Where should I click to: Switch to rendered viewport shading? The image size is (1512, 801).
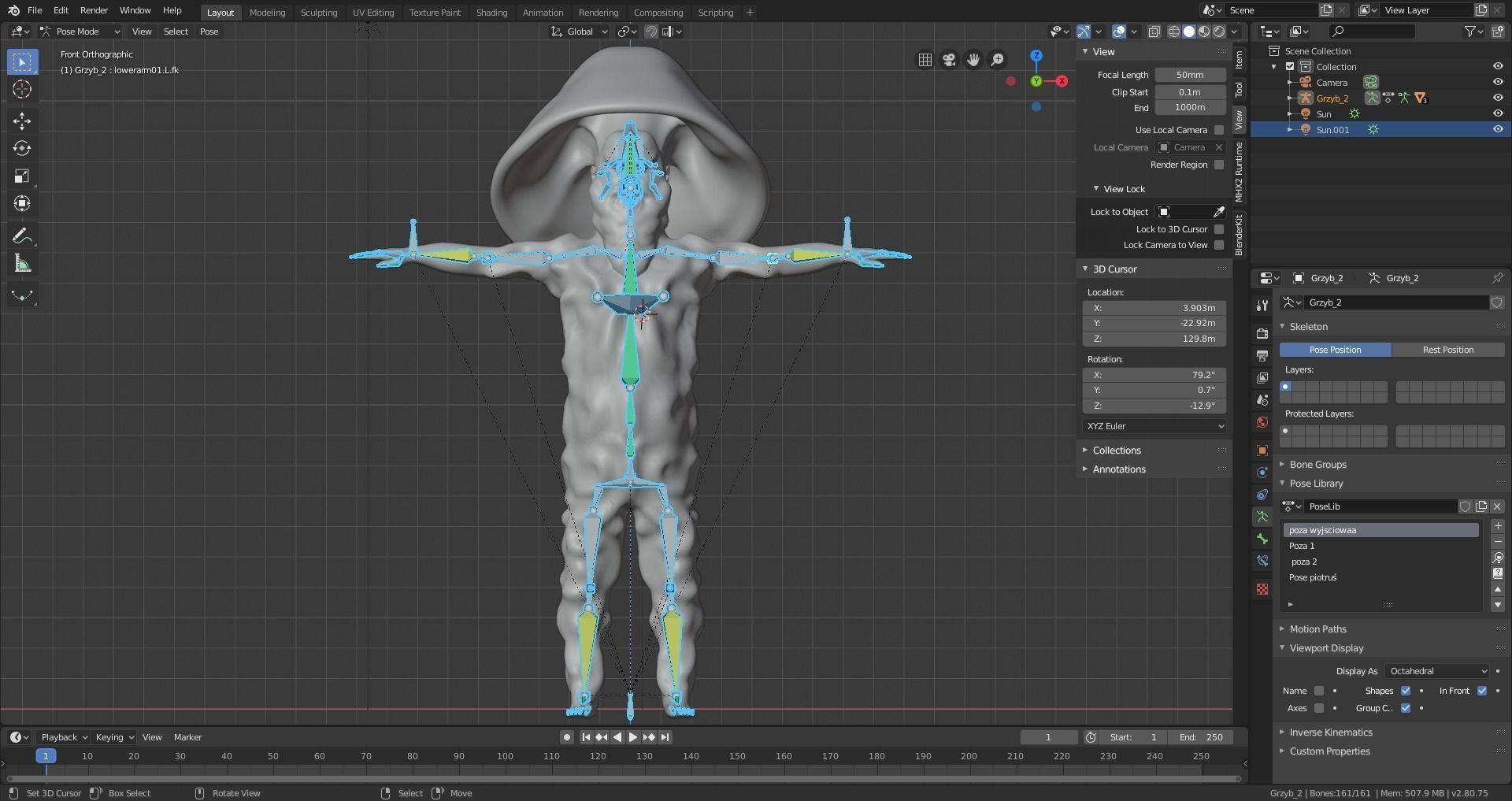coord(1219,32)
